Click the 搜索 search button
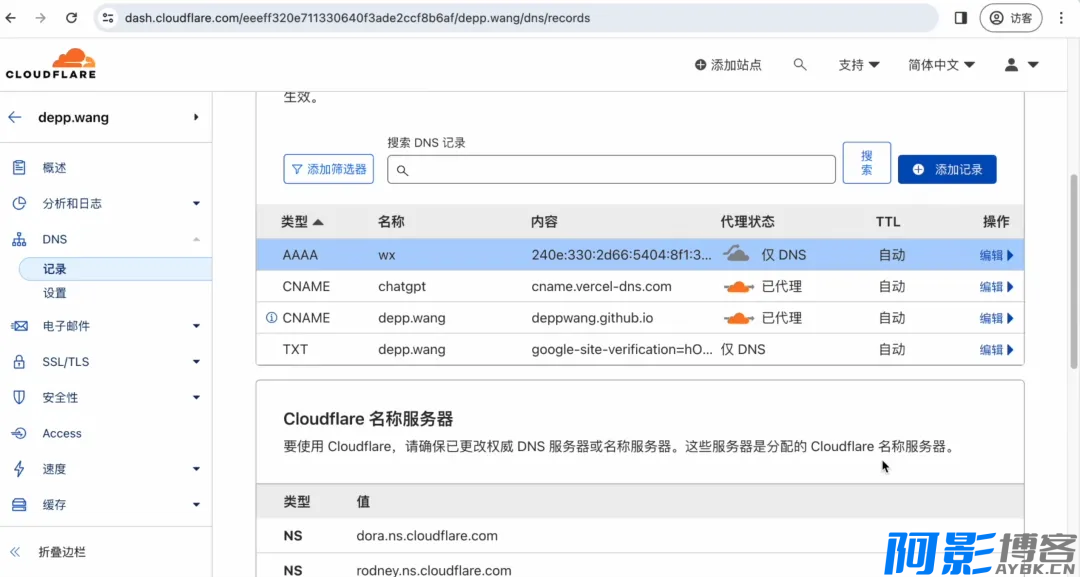The height and width of the screenshot is (577, 1080). point(866,163)
